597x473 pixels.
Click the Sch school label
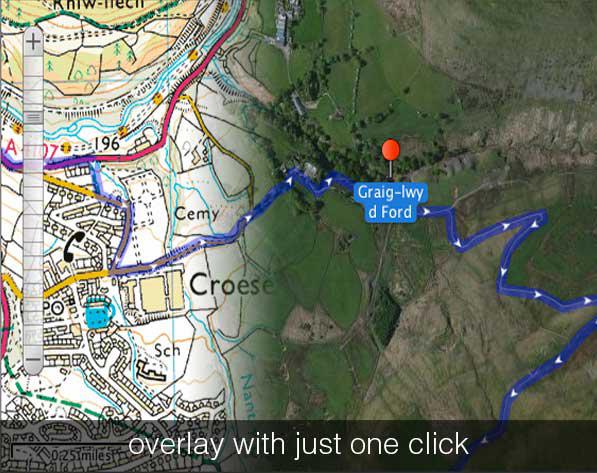pos(167,350)
